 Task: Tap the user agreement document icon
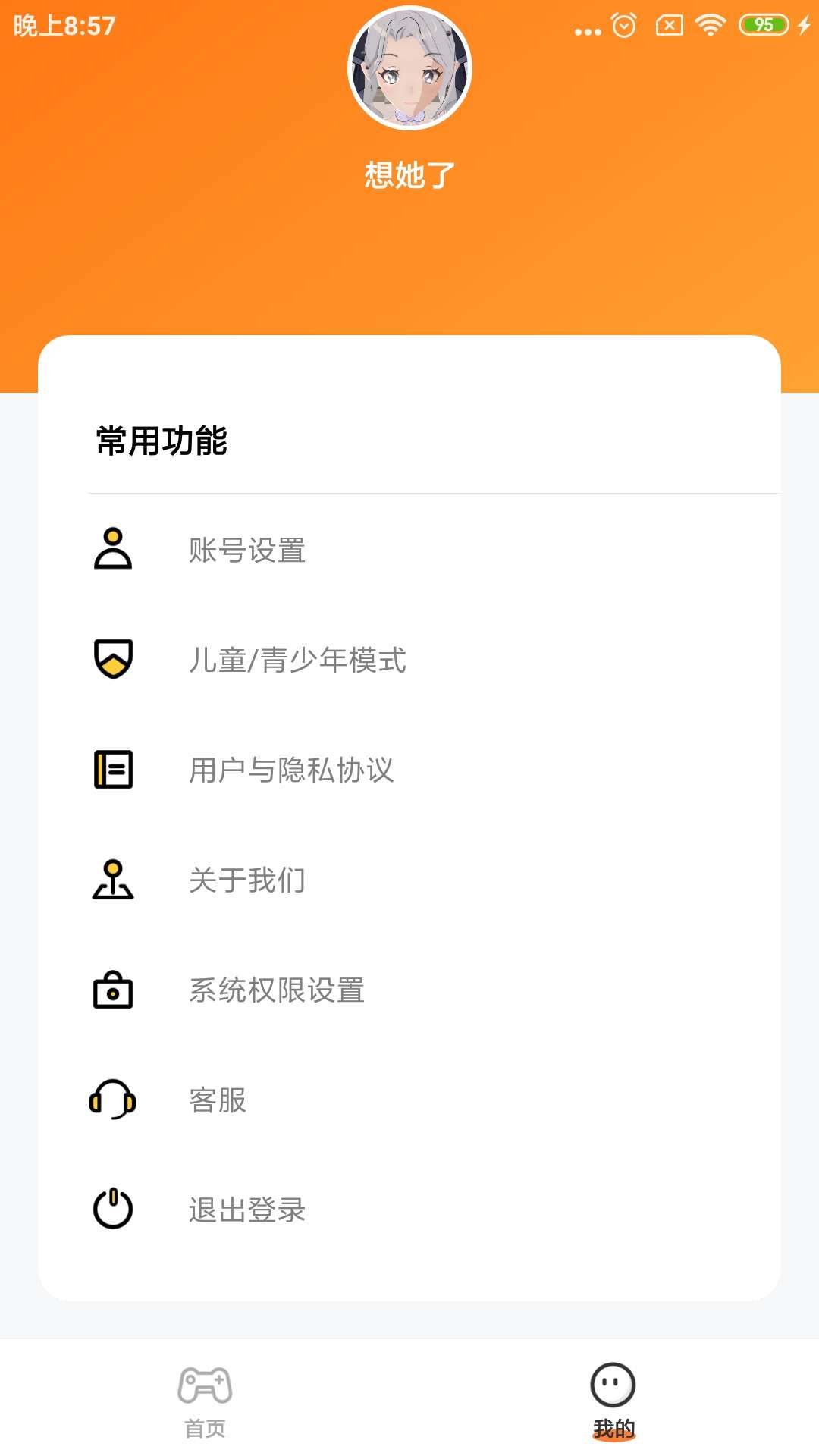pyautogui.click(x=113, y=769)
